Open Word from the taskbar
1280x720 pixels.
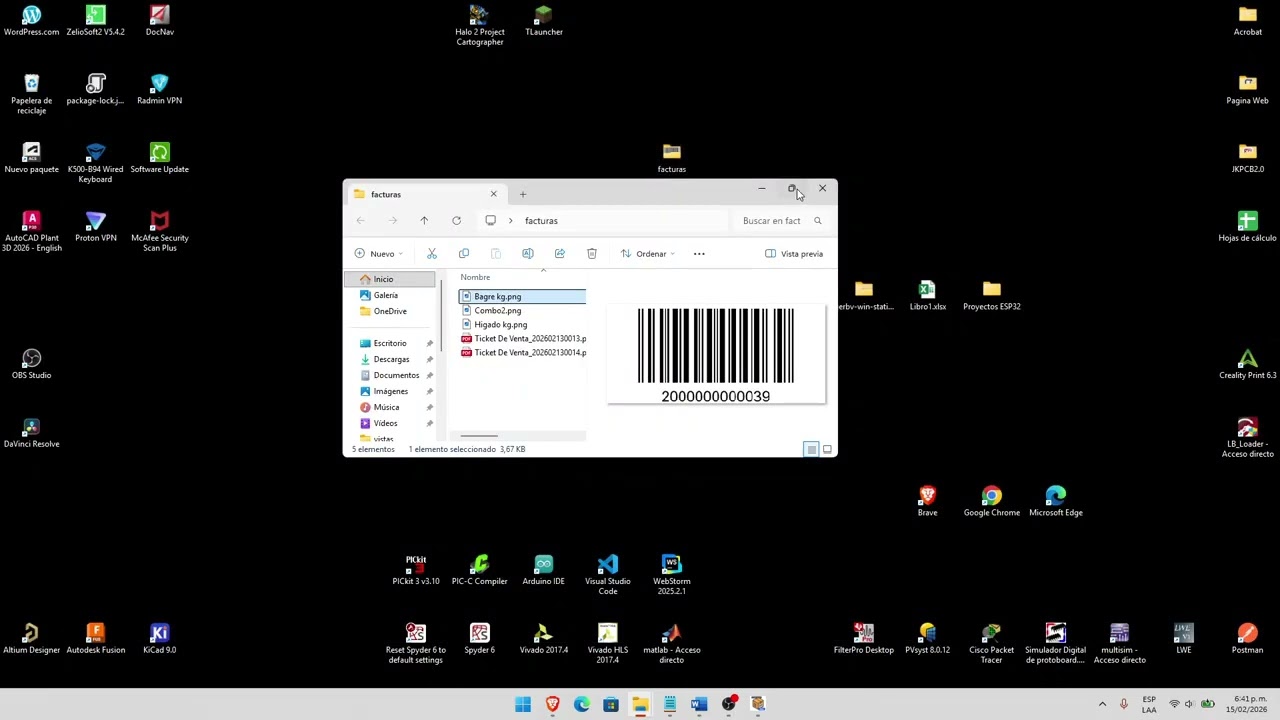click(699, 705)
